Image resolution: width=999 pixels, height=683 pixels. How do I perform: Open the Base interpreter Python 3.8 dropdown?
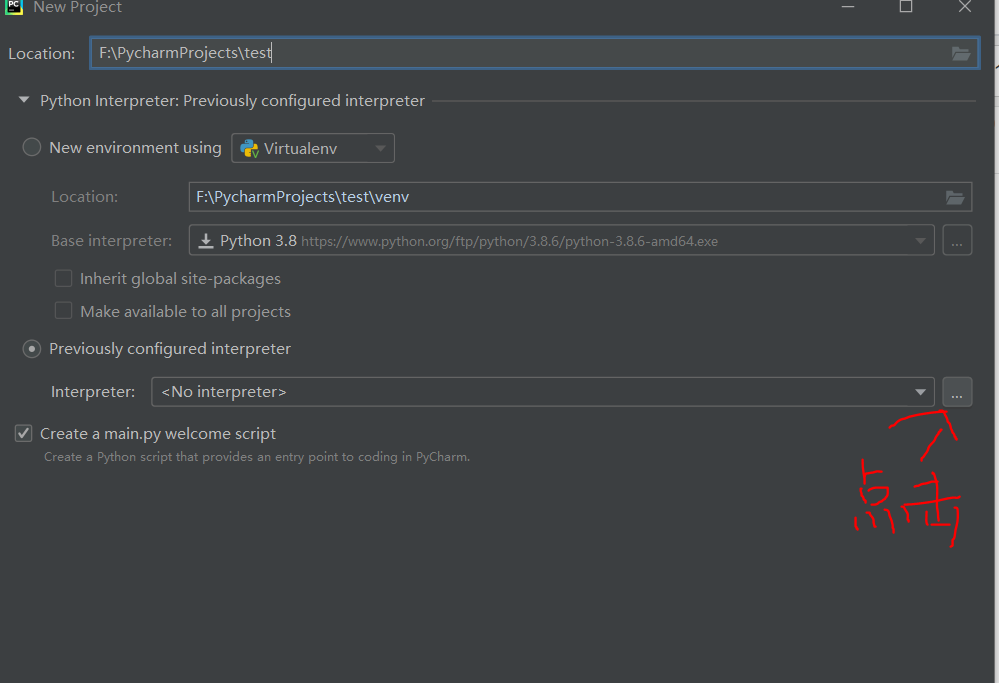click(x=561, y=240)
